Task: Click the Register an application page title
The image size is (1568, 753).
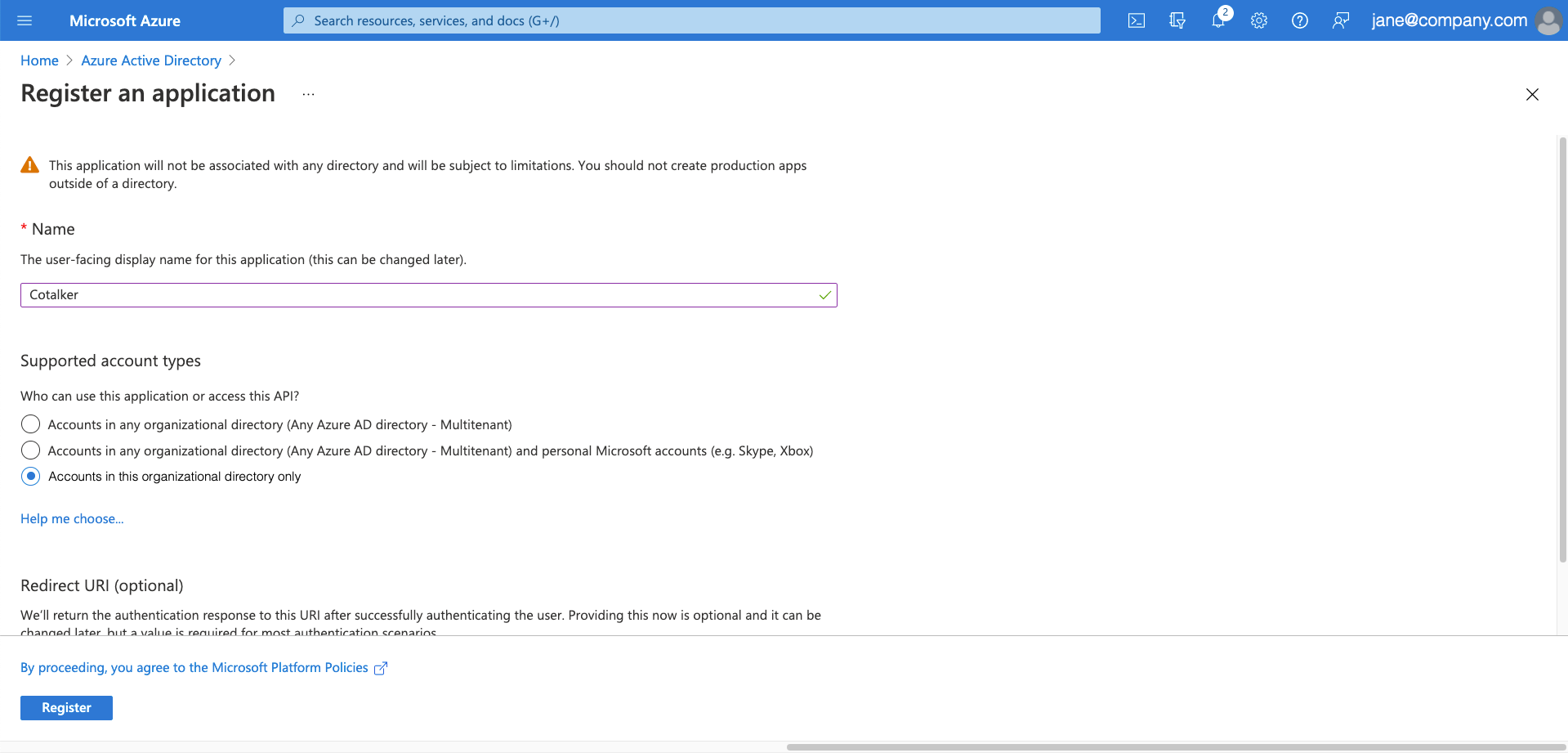Action: point(148,93)
